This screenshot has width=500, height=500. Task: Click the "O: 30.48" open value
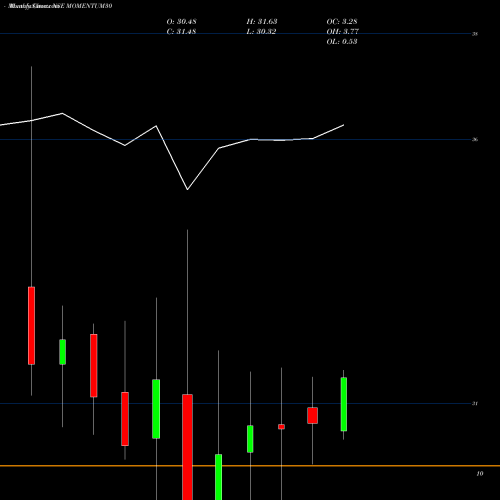click(x=181, y=22)
